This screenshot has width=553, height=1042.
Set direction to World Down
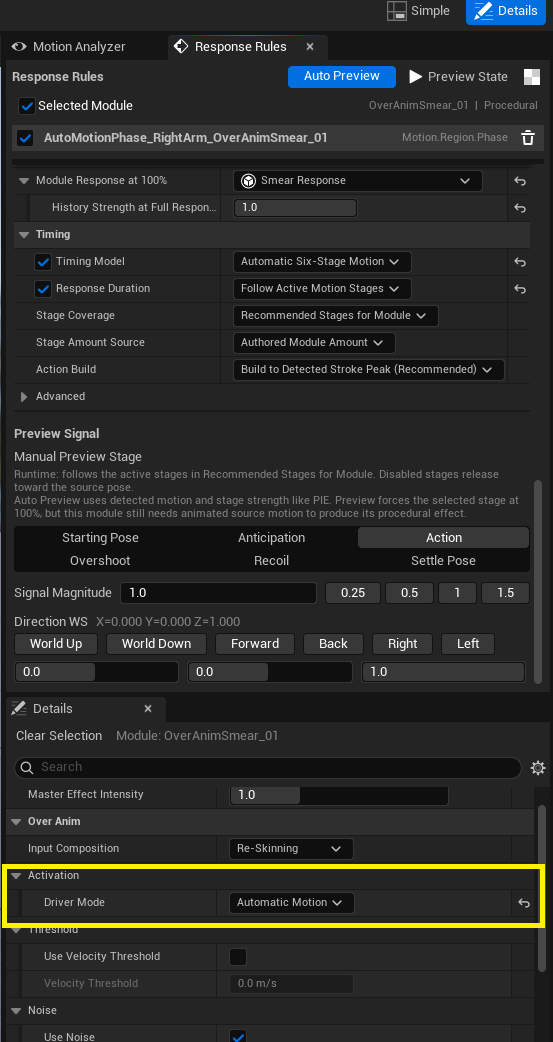pyautogui.click(x=156, y=643)
